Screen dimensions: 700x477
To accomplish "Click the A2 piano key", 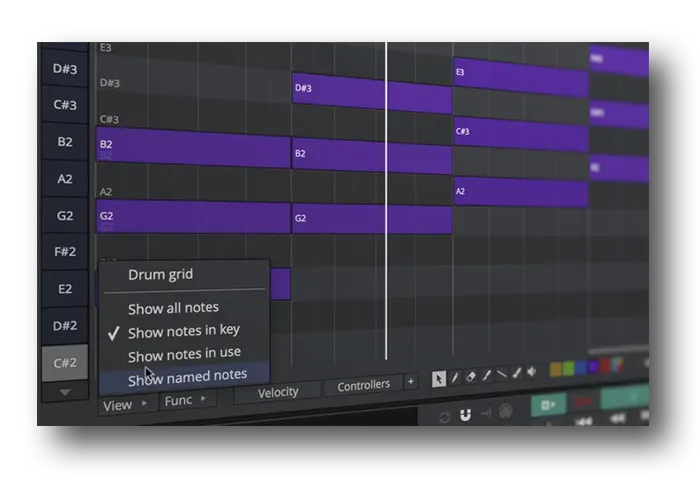I will pos(65,179).
